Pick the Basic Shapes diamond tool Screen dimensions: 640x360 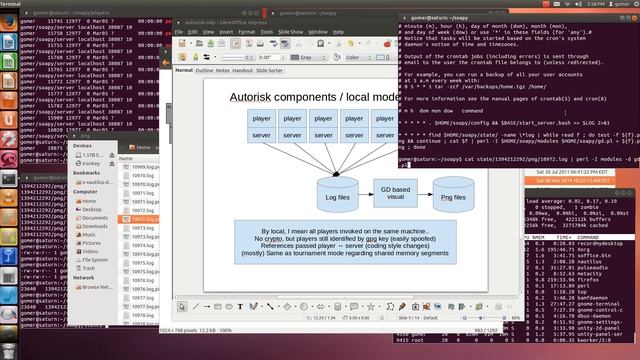pos(287,307)
